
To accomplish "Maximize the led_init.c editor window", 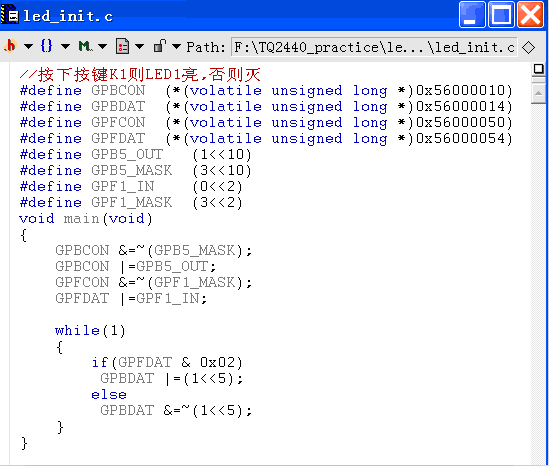I will (501, 15).
